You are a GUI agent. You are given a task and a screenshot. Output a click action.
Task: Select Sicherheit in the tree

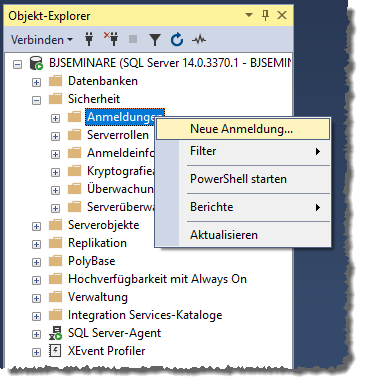click(x=94, y=99)
